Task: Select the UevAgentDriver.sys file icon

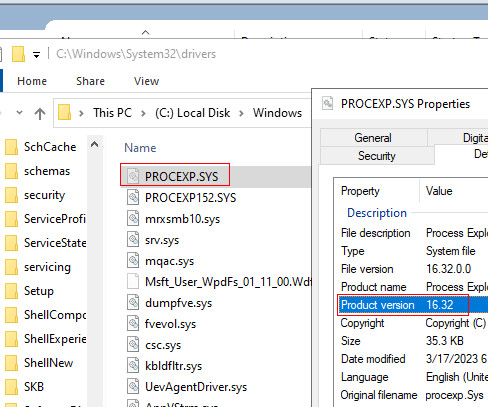Action: (x=133, y=386)
